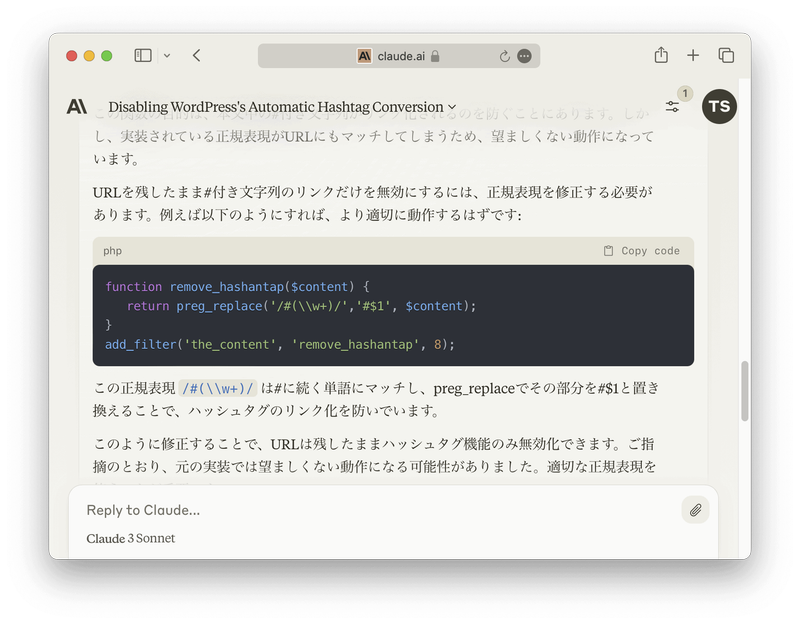This screenshot has width=800, height=624.
Task: Click the Anthropic logo in page header
Action: point(77,107)
